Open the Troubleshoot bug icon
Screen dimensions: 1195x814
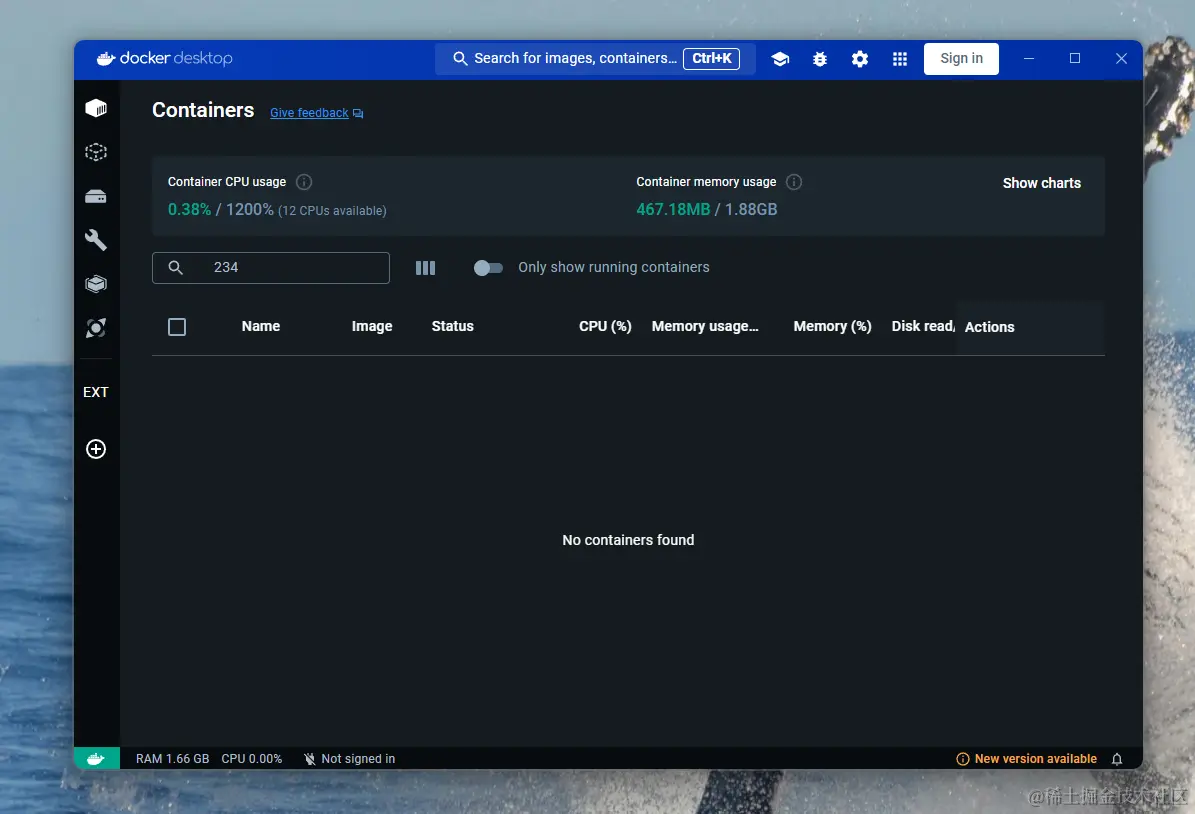[820, 59]
